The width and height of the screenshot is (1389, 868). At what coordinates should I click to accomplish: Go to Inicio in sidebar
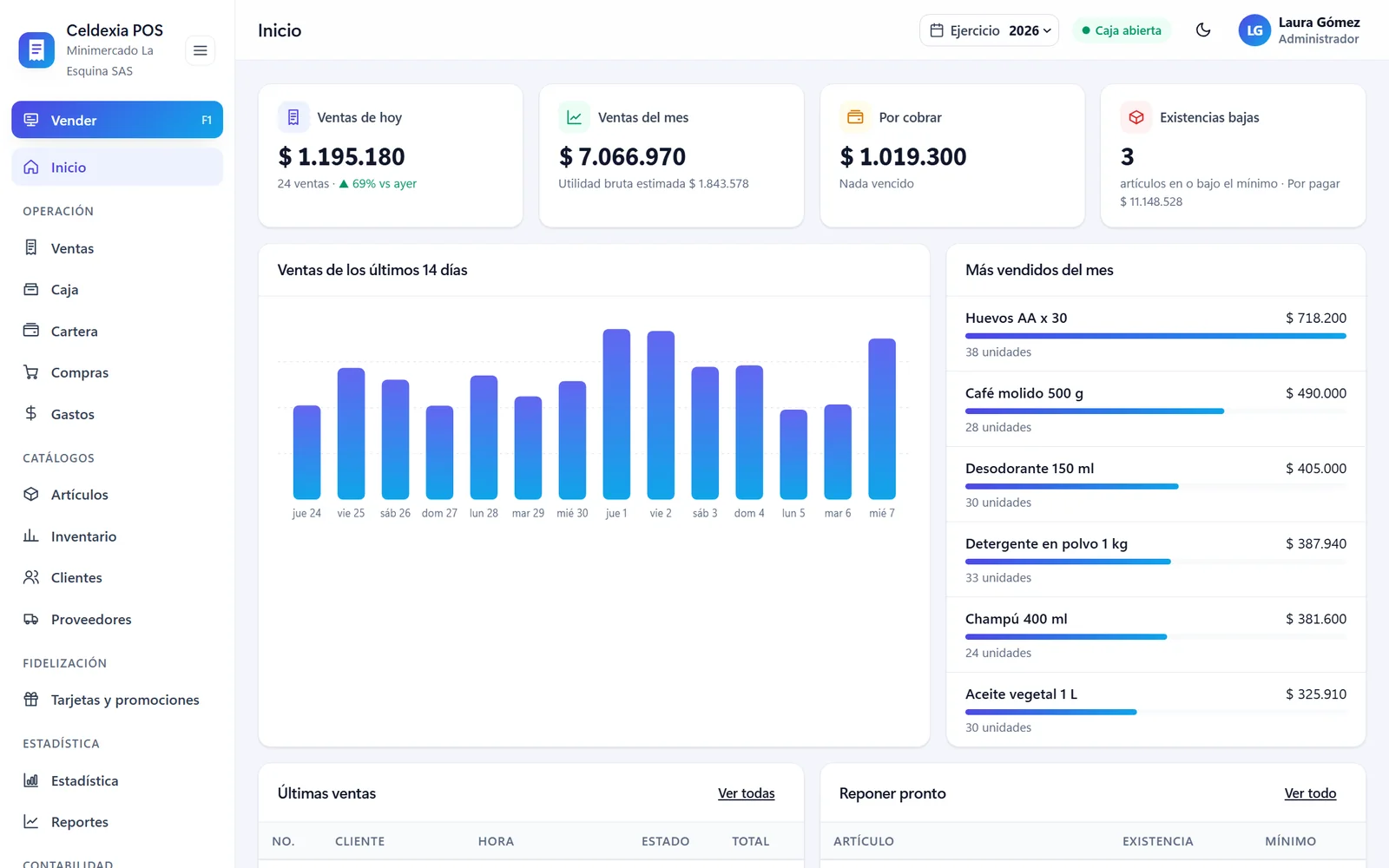pyautogui.click(x=117, y=167)
